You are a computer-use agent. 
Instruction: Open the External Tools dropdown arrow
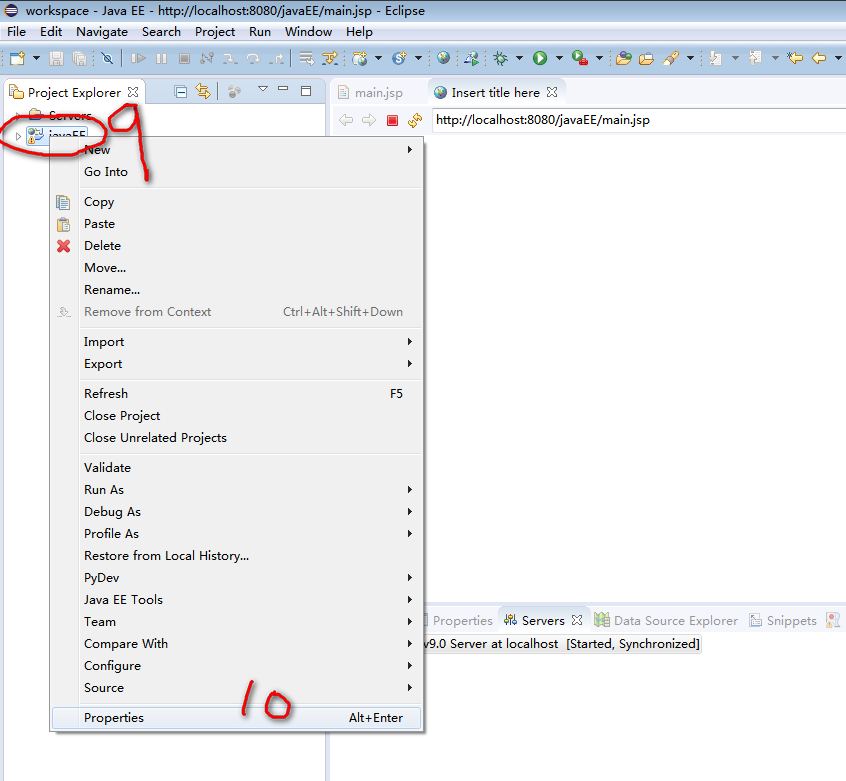[599, 58]
